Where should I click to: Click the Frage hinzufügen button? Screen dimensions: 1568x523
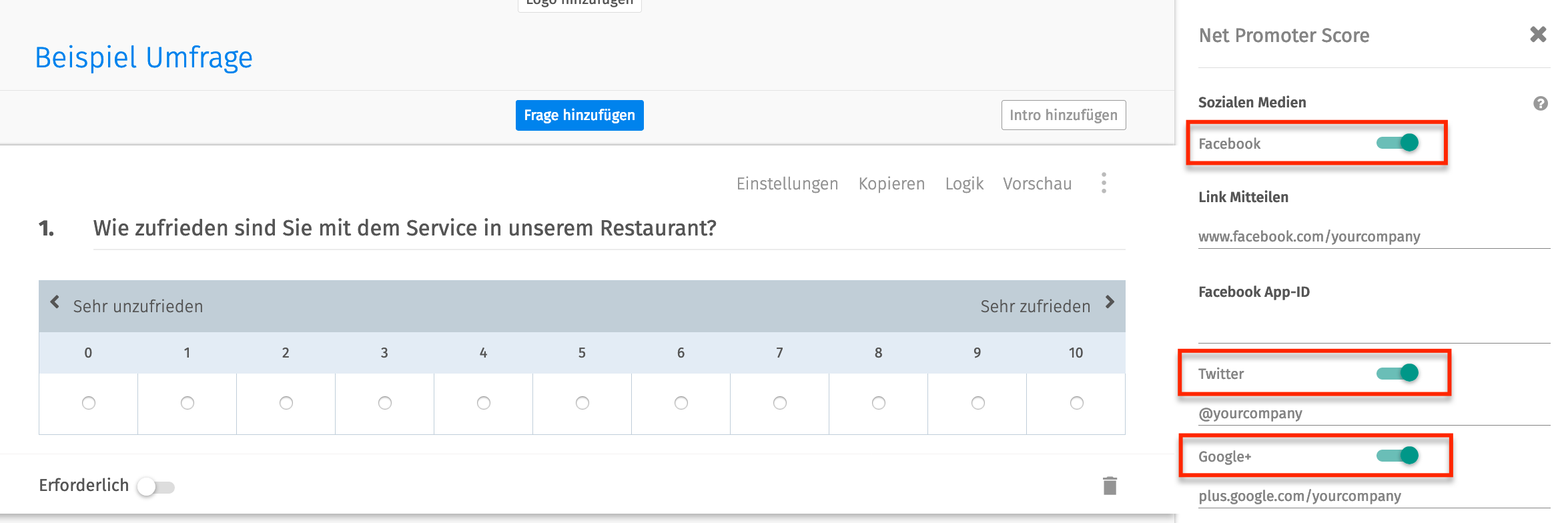[x=579, y=115]
